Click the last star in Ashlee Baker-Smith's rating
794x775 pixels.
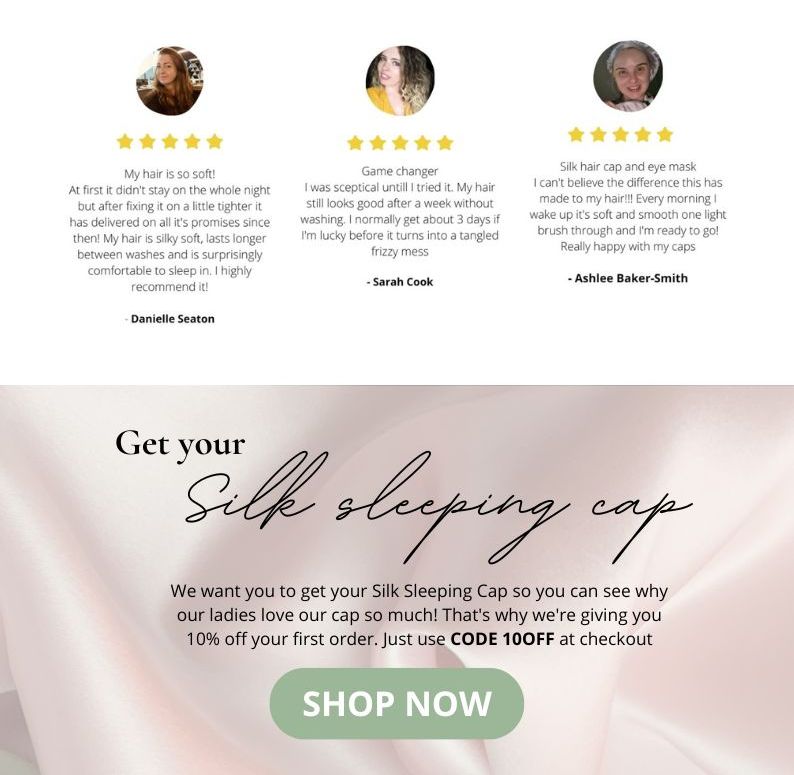[x=665, y=134]
